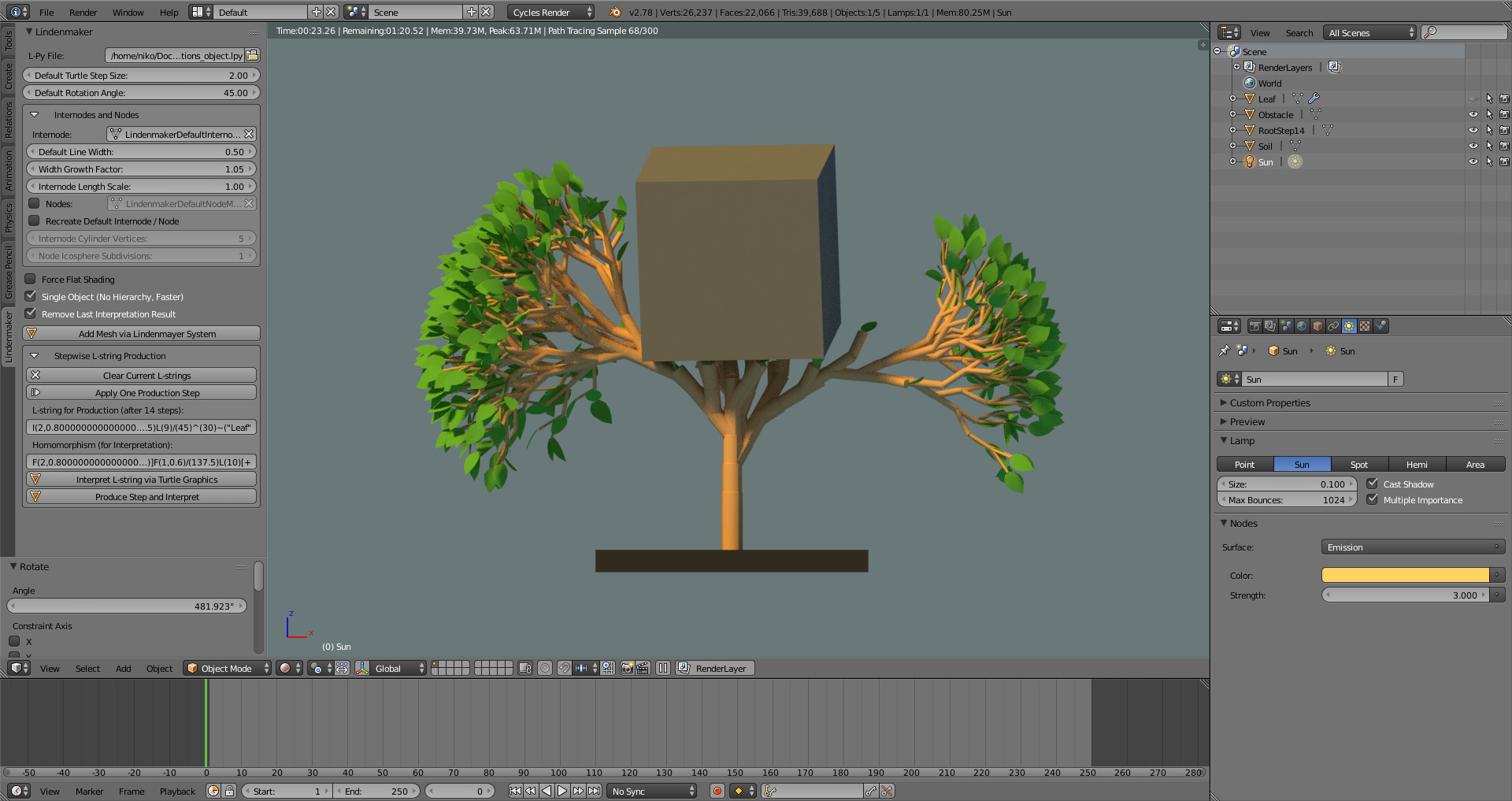The height and width of the screenshot is (801, 1512).
Task: Click Produce Step and Interpret
Action: pyautogui.click(x=142, y=496)
